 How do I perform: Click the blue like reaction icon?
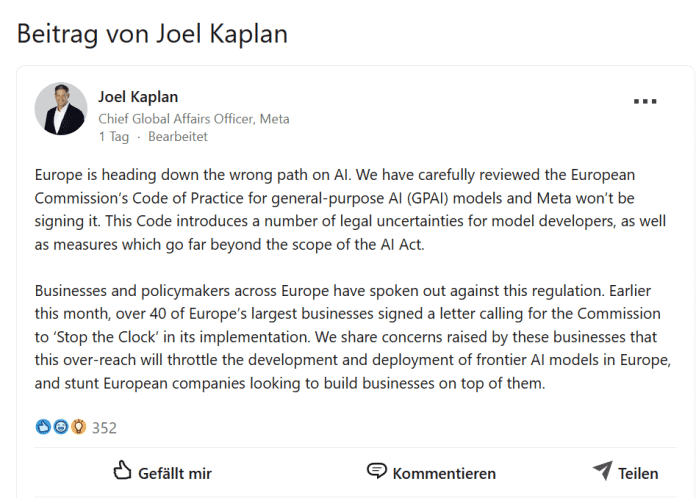click(x=43, y=427)
